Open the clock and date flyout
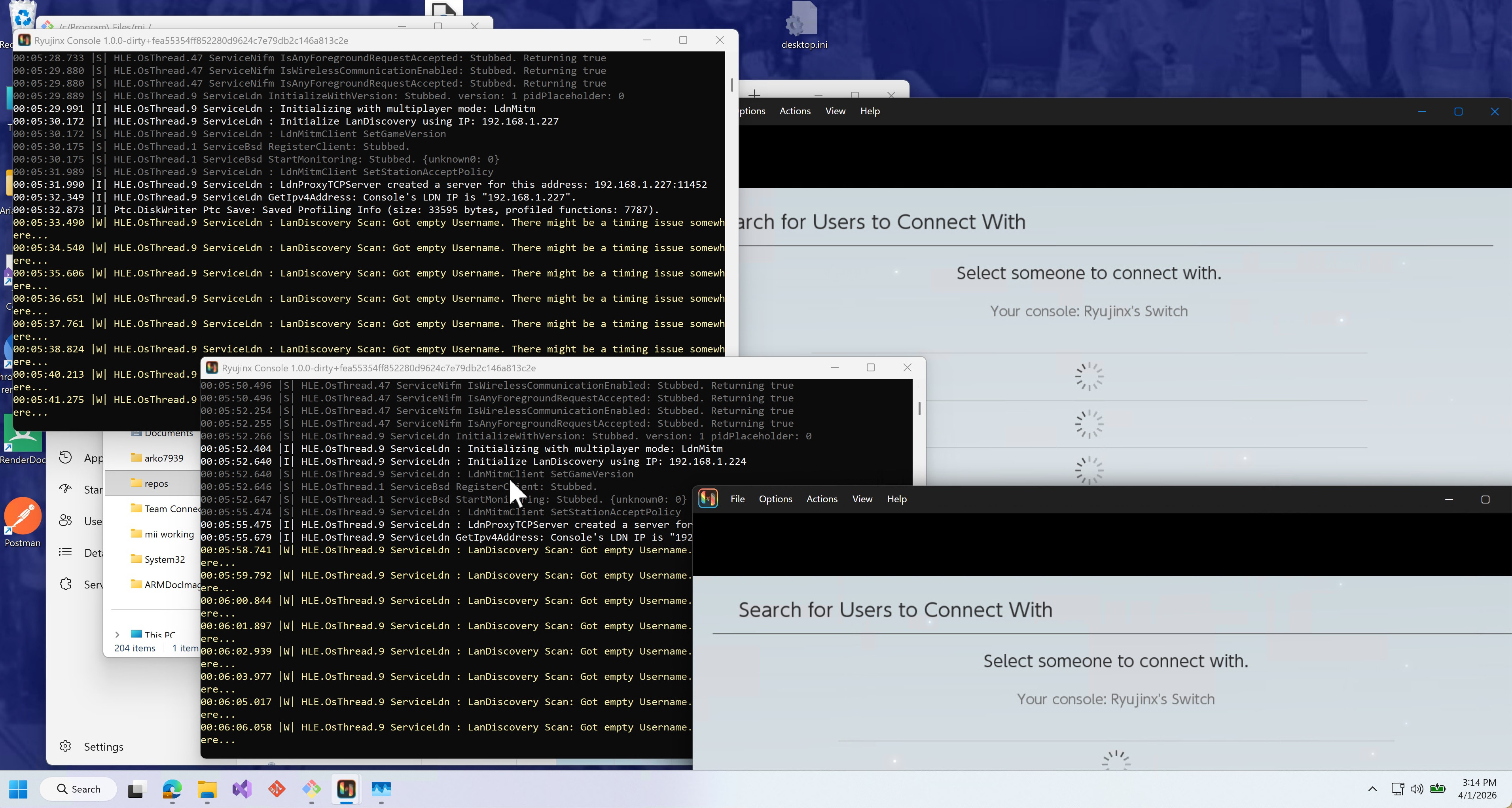The height and width of the screenshot is (808, 1512). (1478, 789)
